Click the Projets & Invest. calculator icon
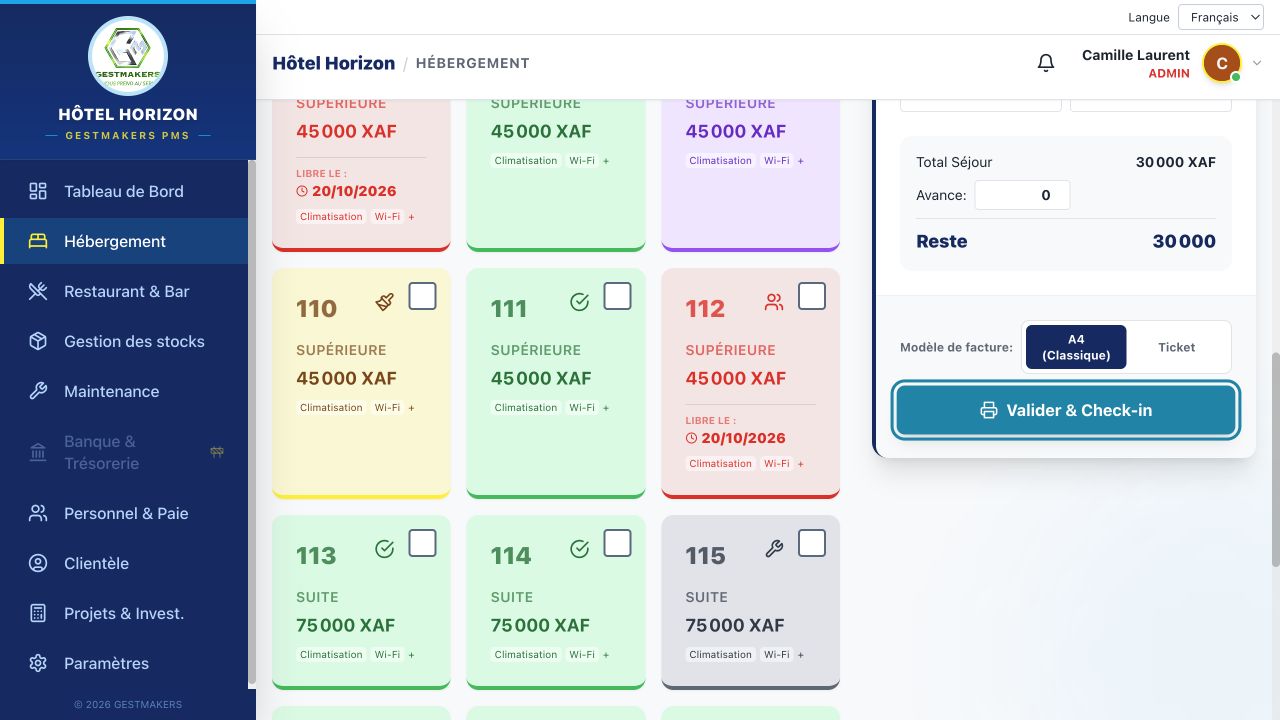1280x720 pixels. click(38, 613)
